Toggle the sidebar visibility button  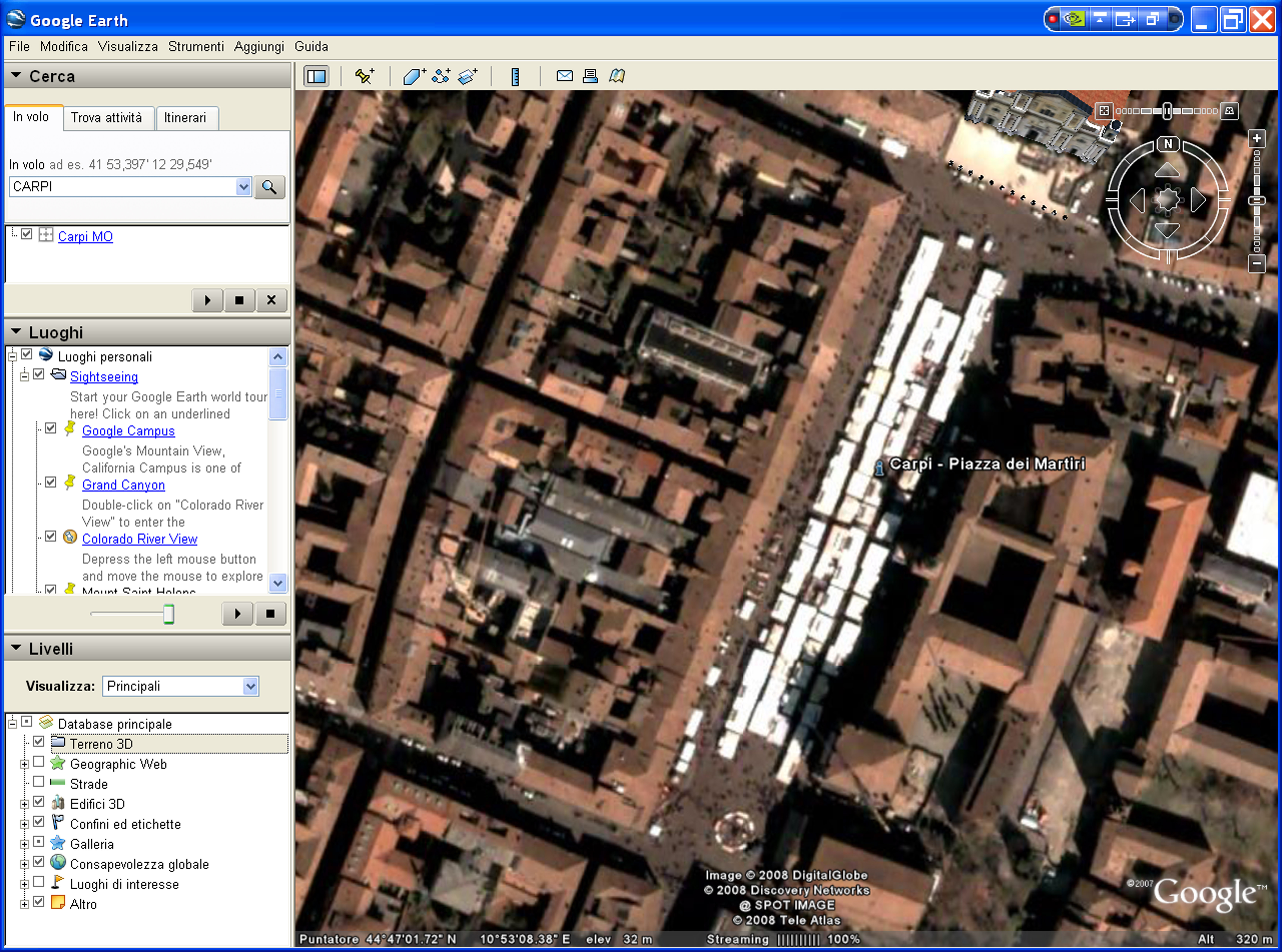[x=316, y=76]
